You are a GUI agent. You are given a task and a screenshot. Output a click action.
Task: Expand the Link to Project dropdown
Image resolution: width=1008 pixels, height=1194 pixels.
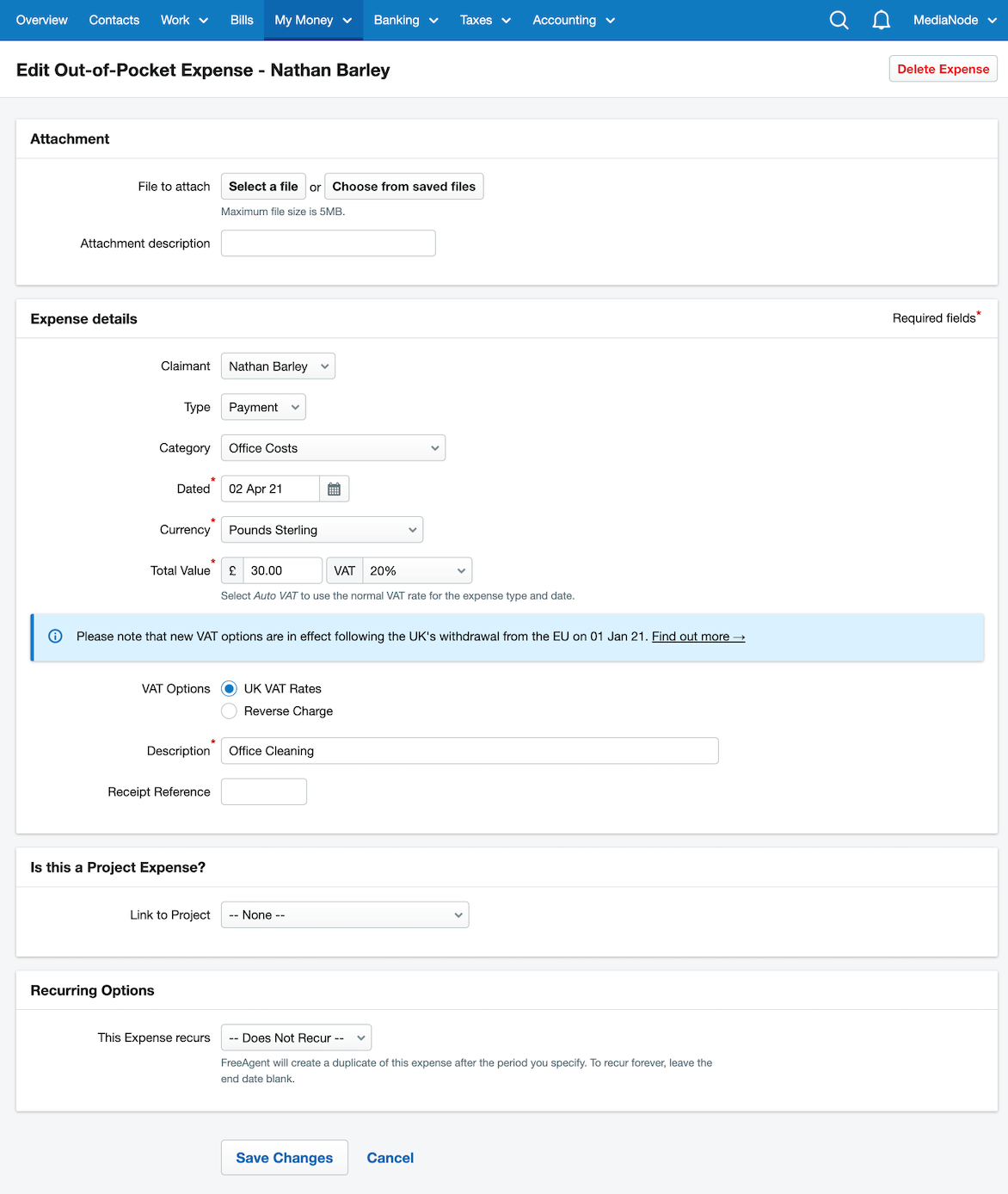click(345, 914)
